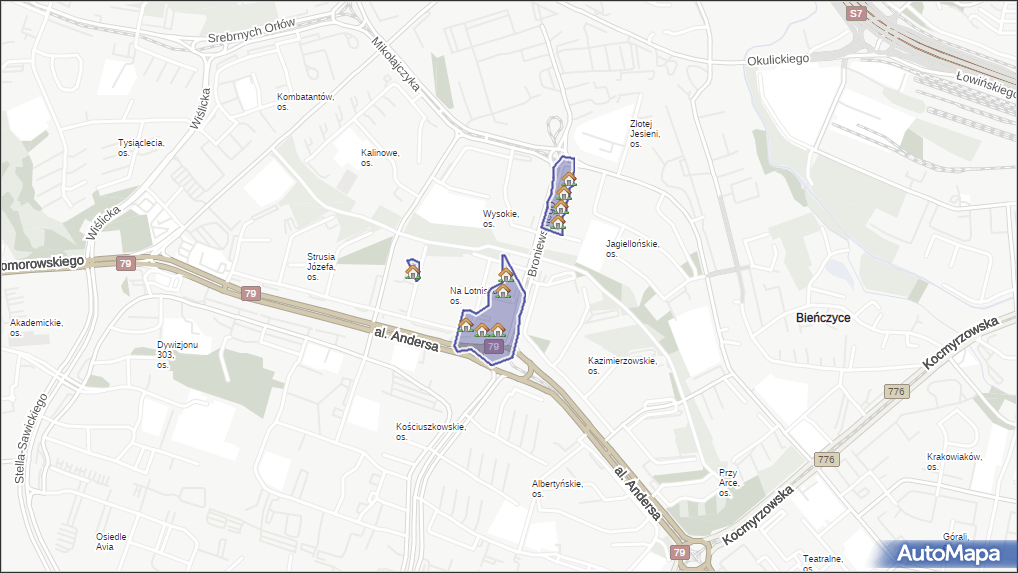Click the Kościuszkowskie os. label
Viewport: 1018px width, 573px height.
point(430,431)
